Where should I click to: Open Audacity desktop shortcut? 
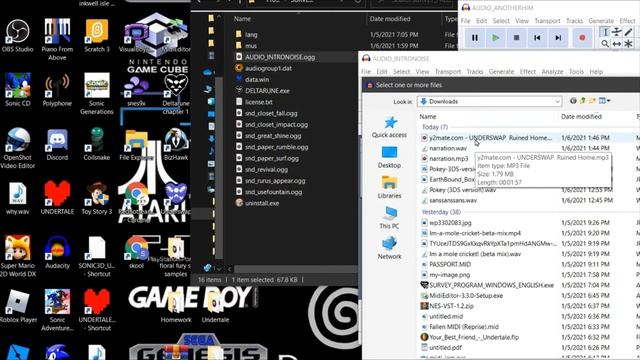click(57, 252)
